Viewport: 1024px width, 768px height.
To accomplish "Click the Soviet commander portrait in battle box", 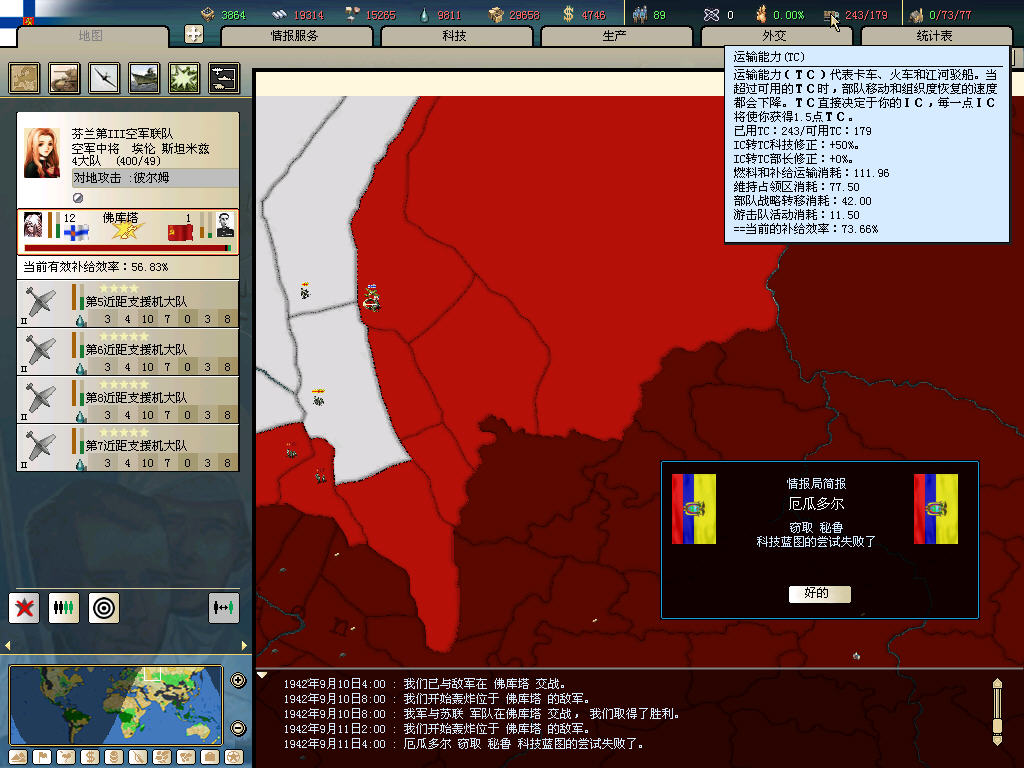I will pos(225,225).
